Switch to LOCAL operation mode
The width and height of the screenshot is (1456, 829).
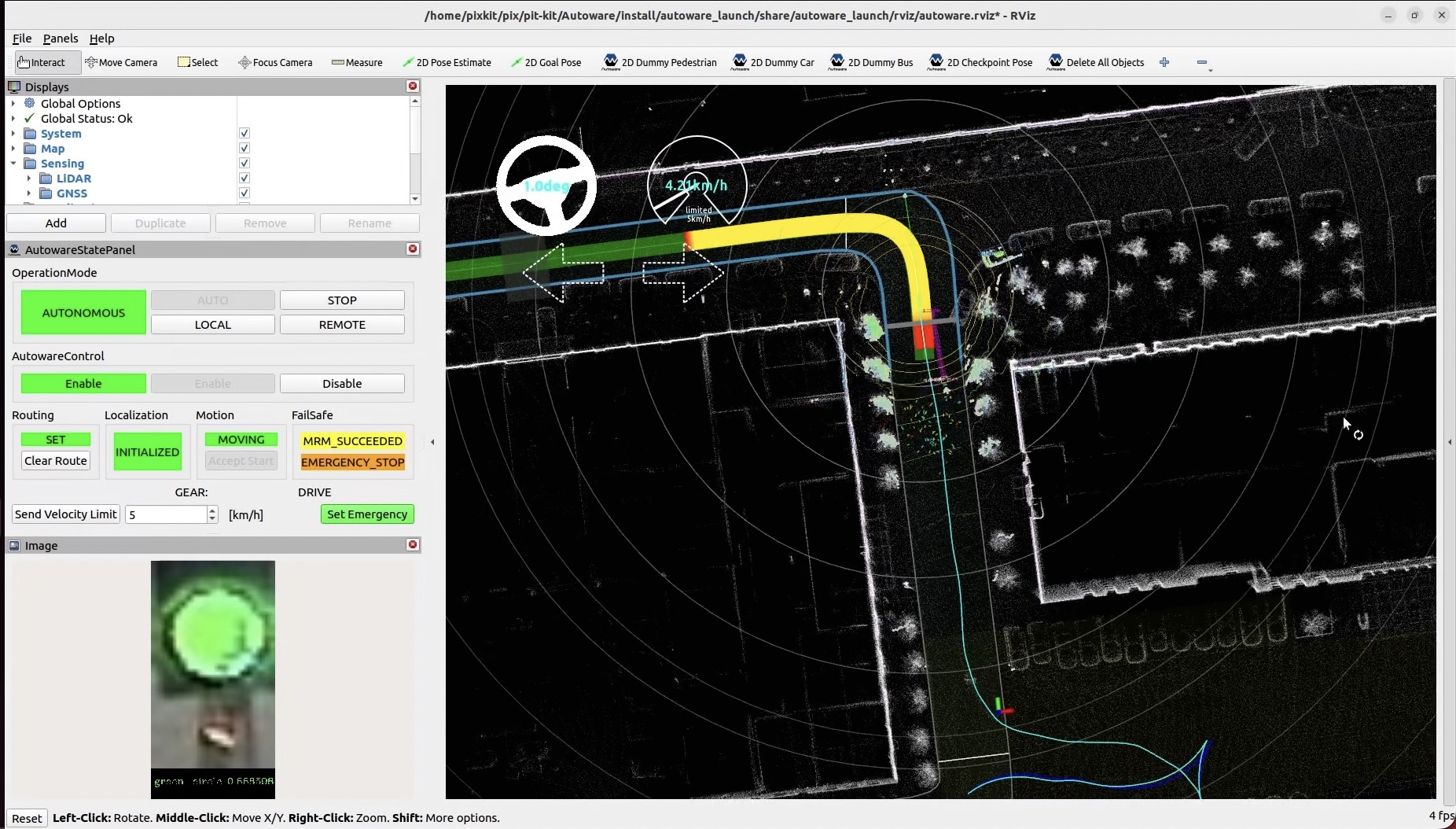pyautogui.click(x=212, y=324)
